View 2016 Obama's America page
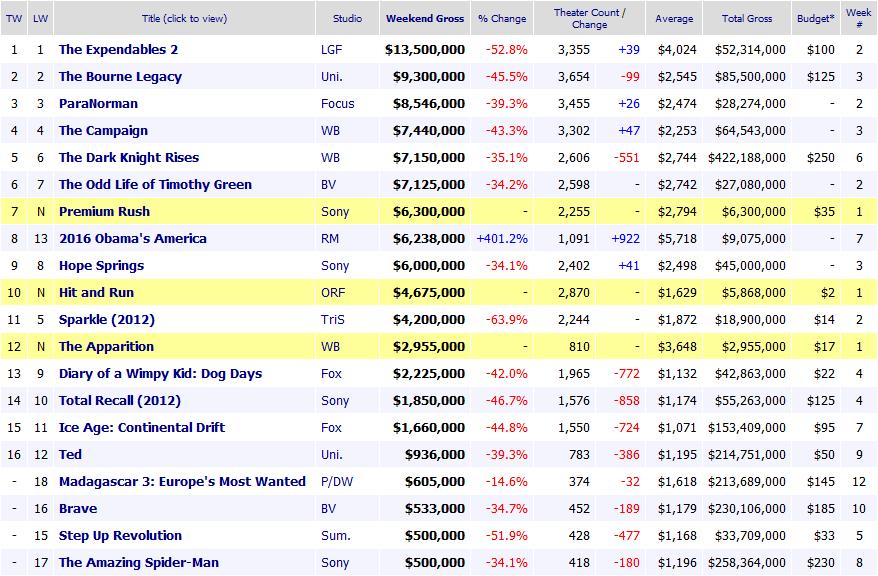878x576 pixels. 133,238
